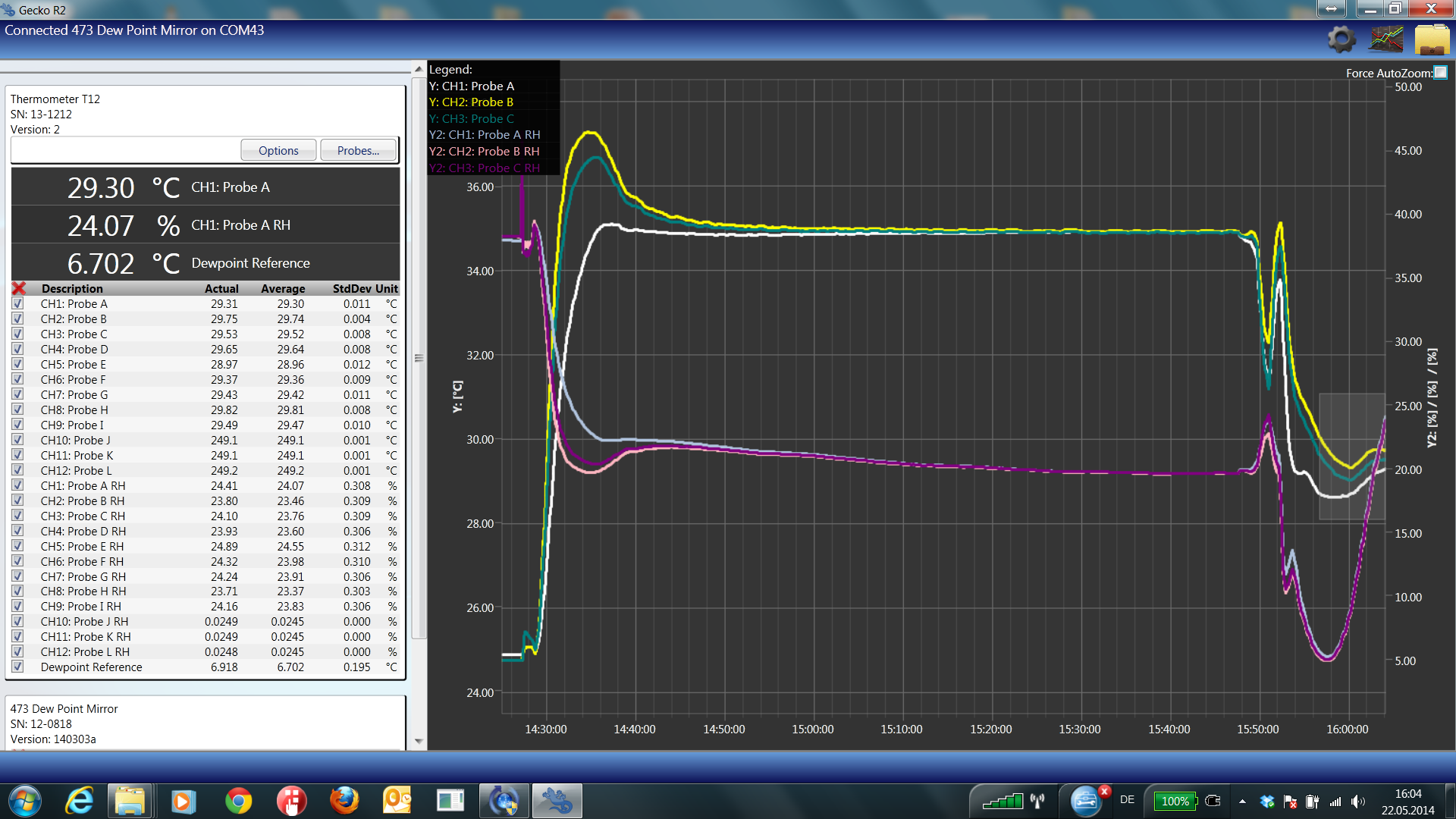Open the folder icon in header
Screen dimensions: 1456x819
pos(1432,39)
